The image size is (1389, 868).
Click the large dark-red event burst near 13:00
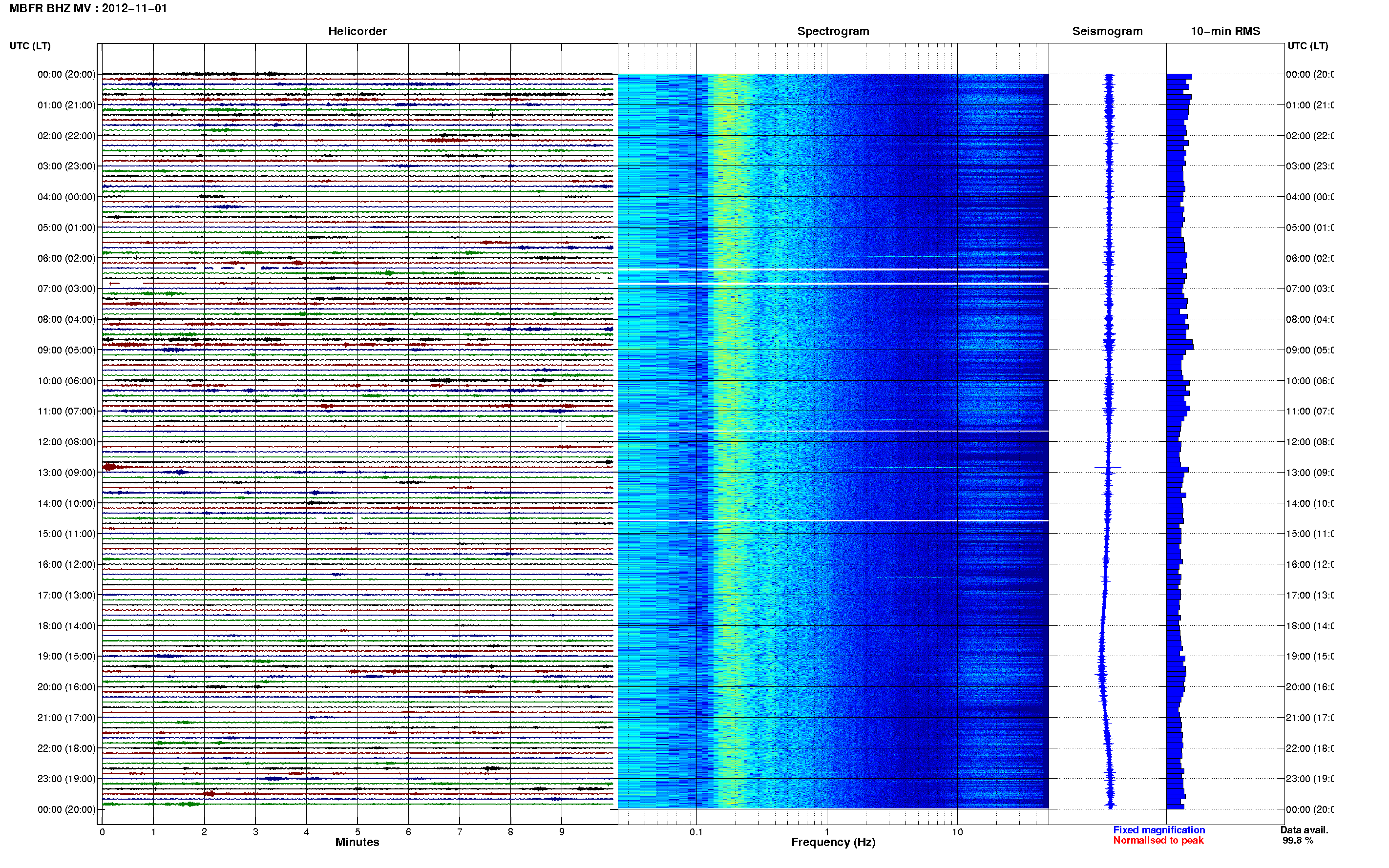tap(111, 467)
